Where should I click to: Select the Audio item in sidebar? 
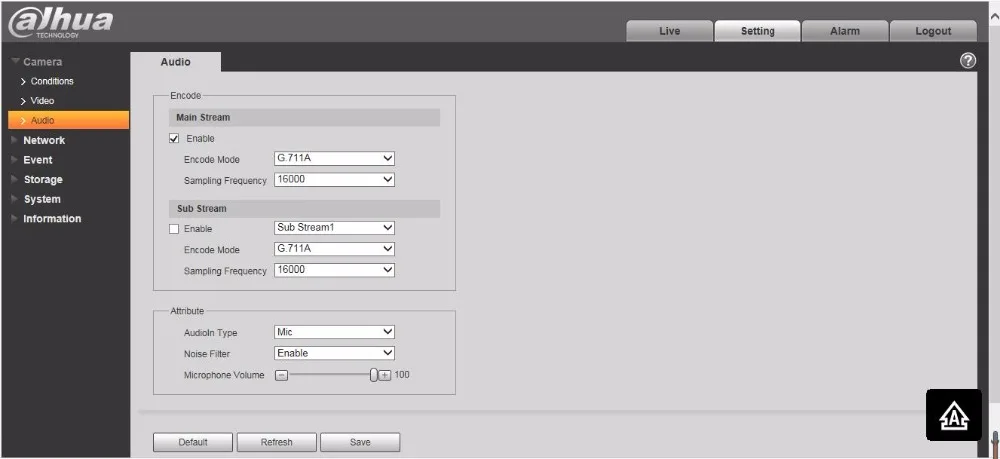click(x=69, y=120)
